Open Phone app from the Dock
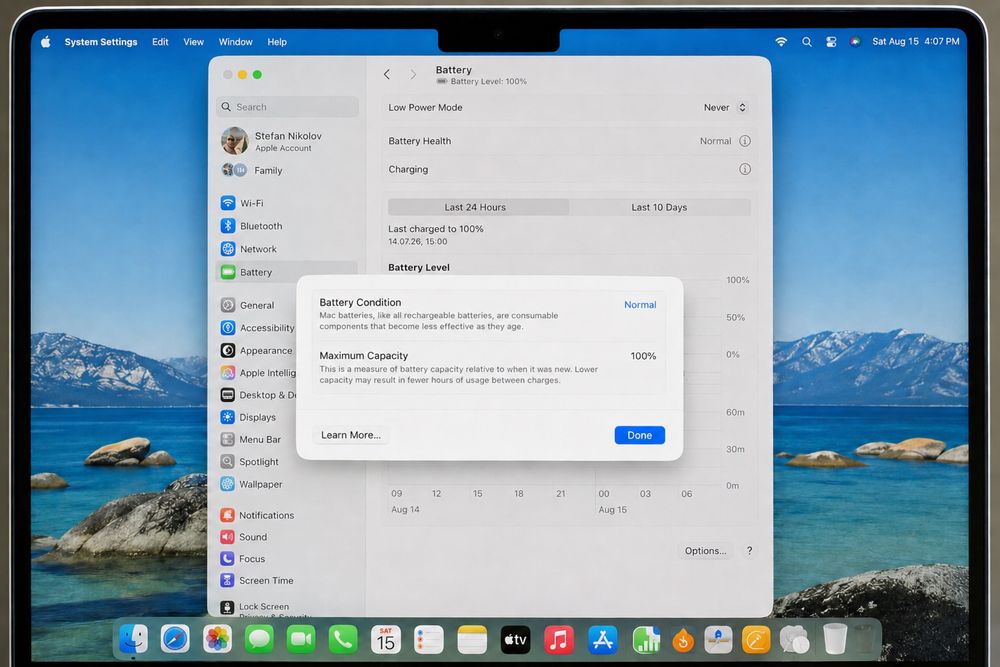 point(343,638)
